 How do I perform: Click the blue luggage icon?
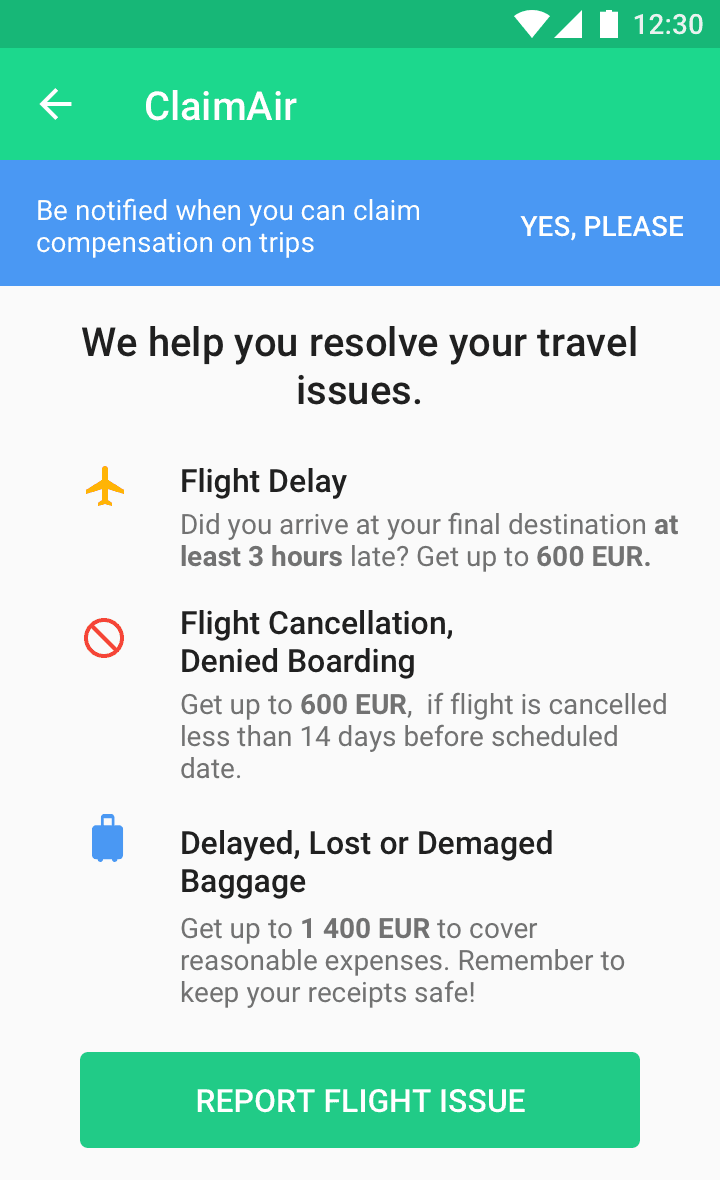coord(107,838)
